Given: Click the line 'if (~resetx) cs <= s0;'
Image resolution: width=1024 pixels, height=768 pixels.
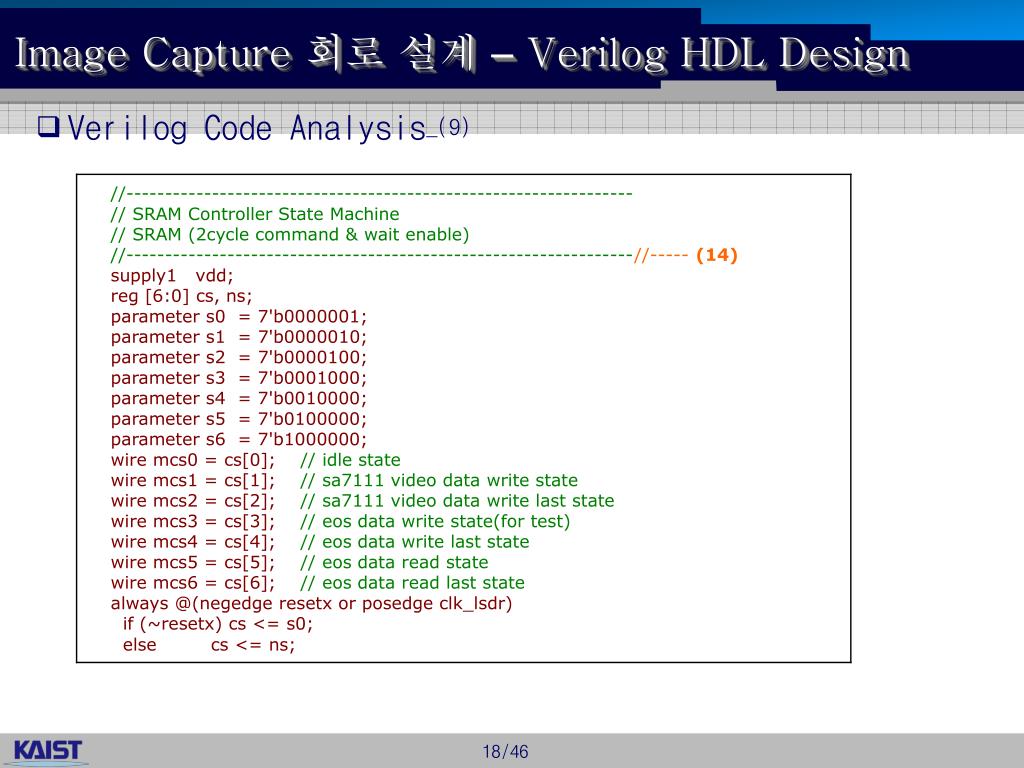Looking at the screenshot, I should coord(218,624).
